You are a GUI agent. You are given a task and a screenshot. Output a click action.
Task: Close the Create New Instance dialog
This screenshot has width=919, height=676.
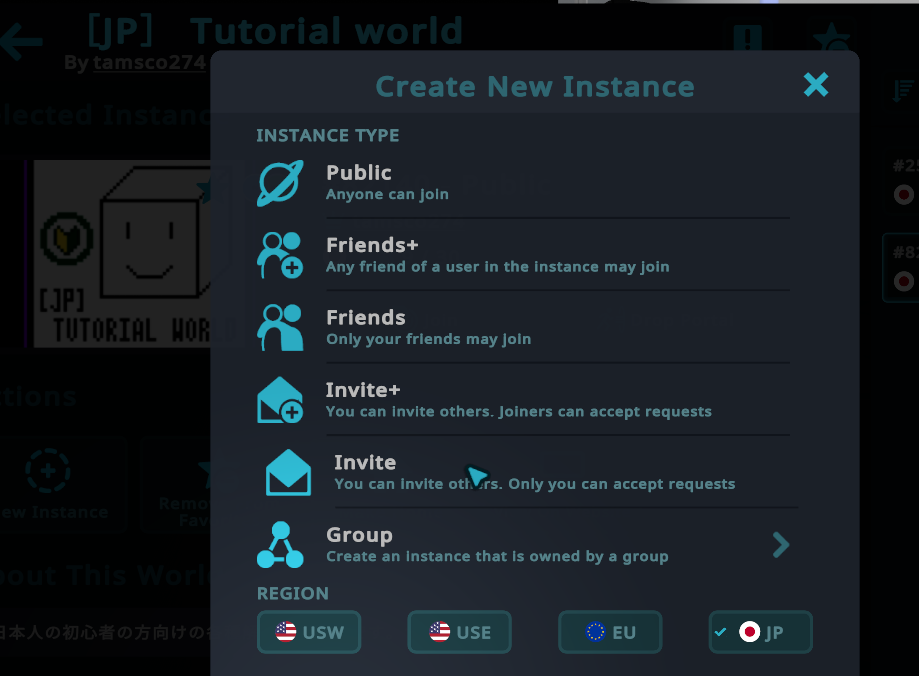[x=815, y=85]
